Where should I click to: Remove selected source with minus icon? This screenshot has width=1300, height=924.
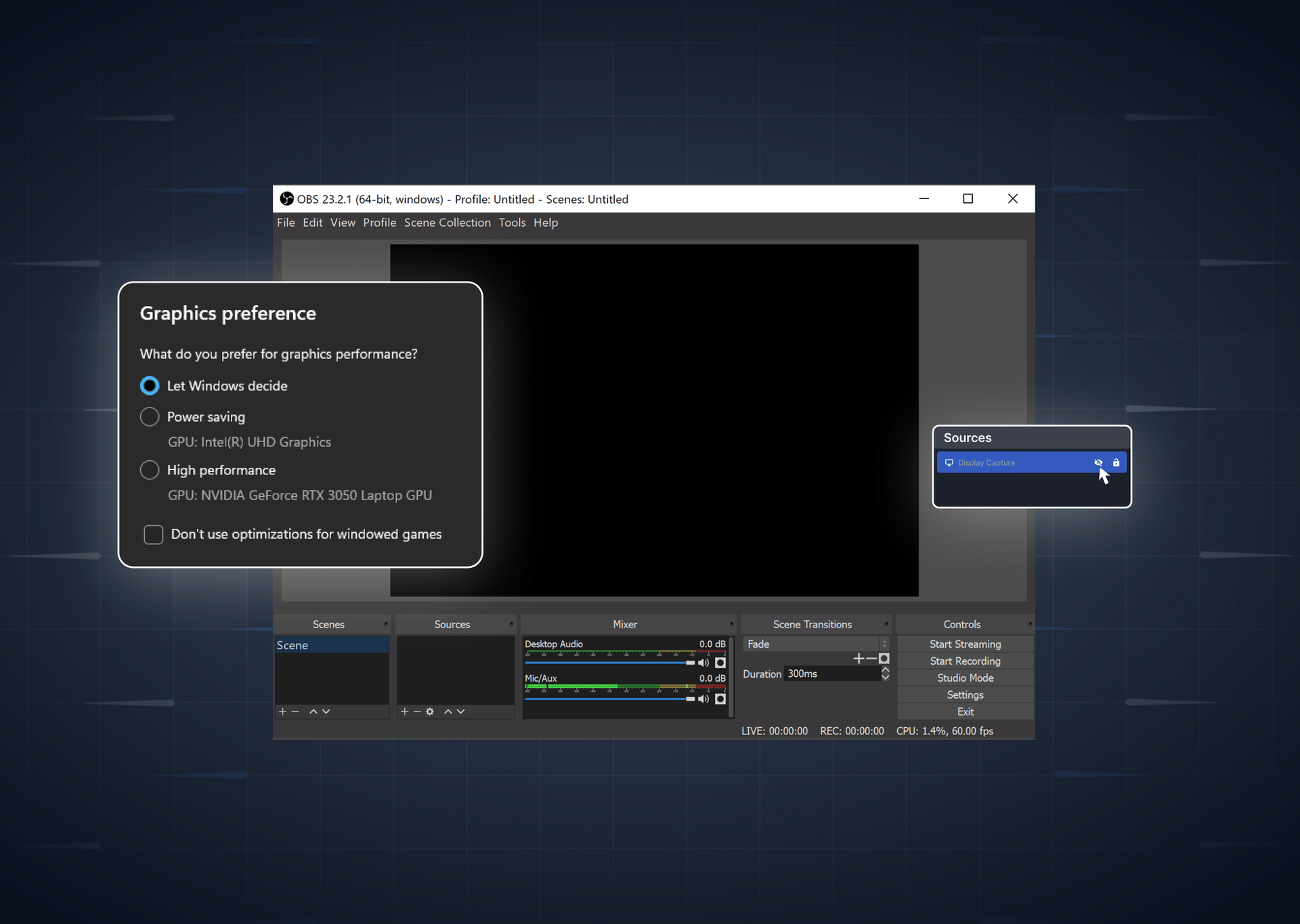click(416, 711)
